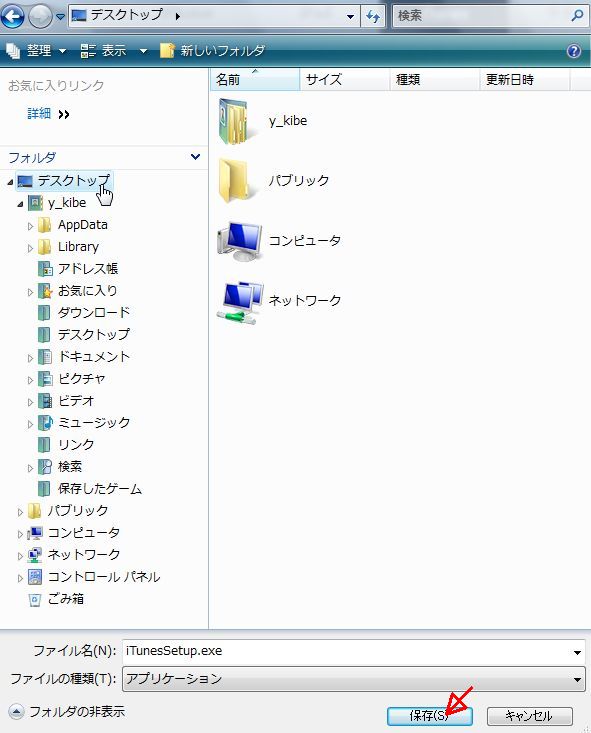Click the search magnifier icon

[577, 16]
